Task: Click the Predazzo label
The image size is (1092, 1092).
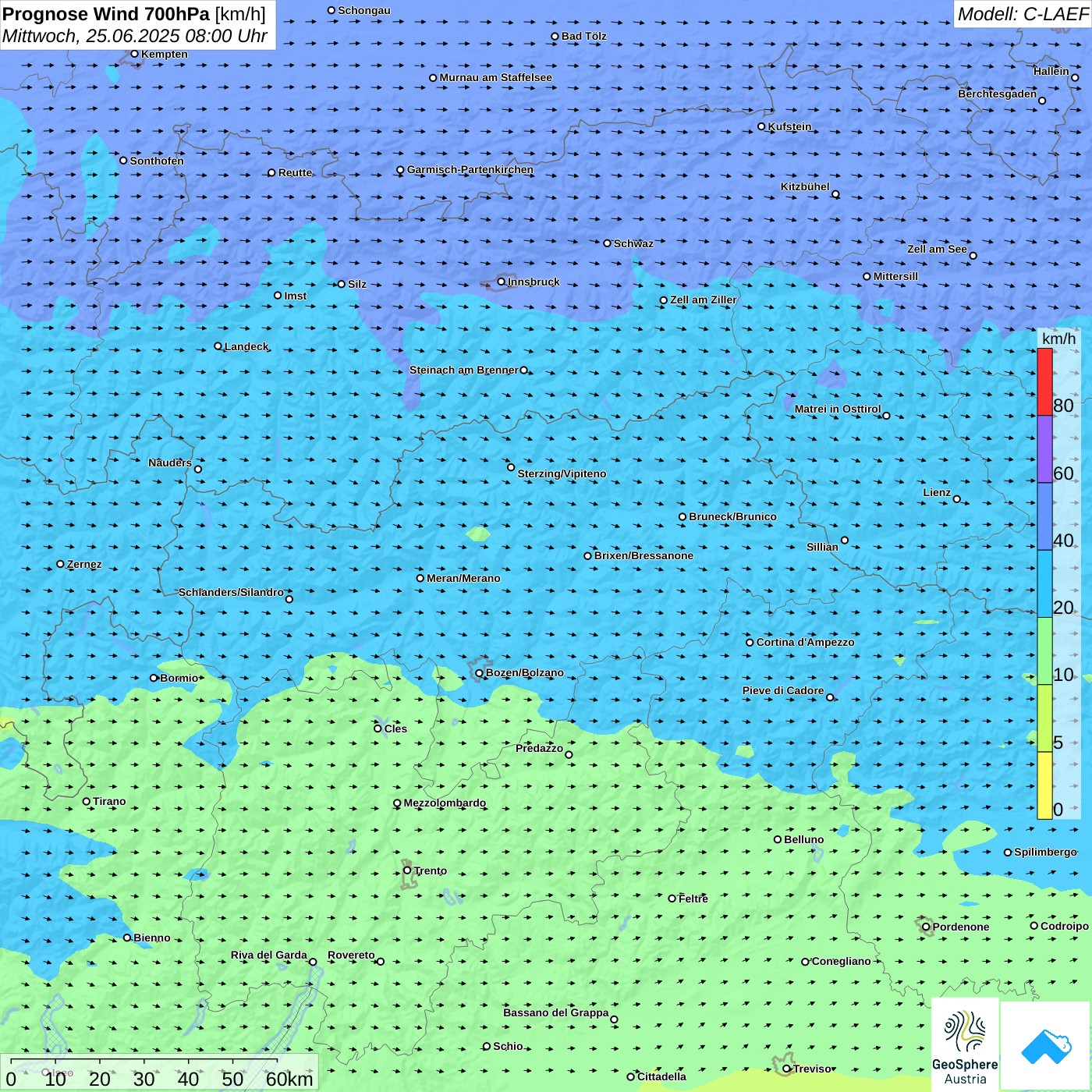Action: (x=539, y=748)
